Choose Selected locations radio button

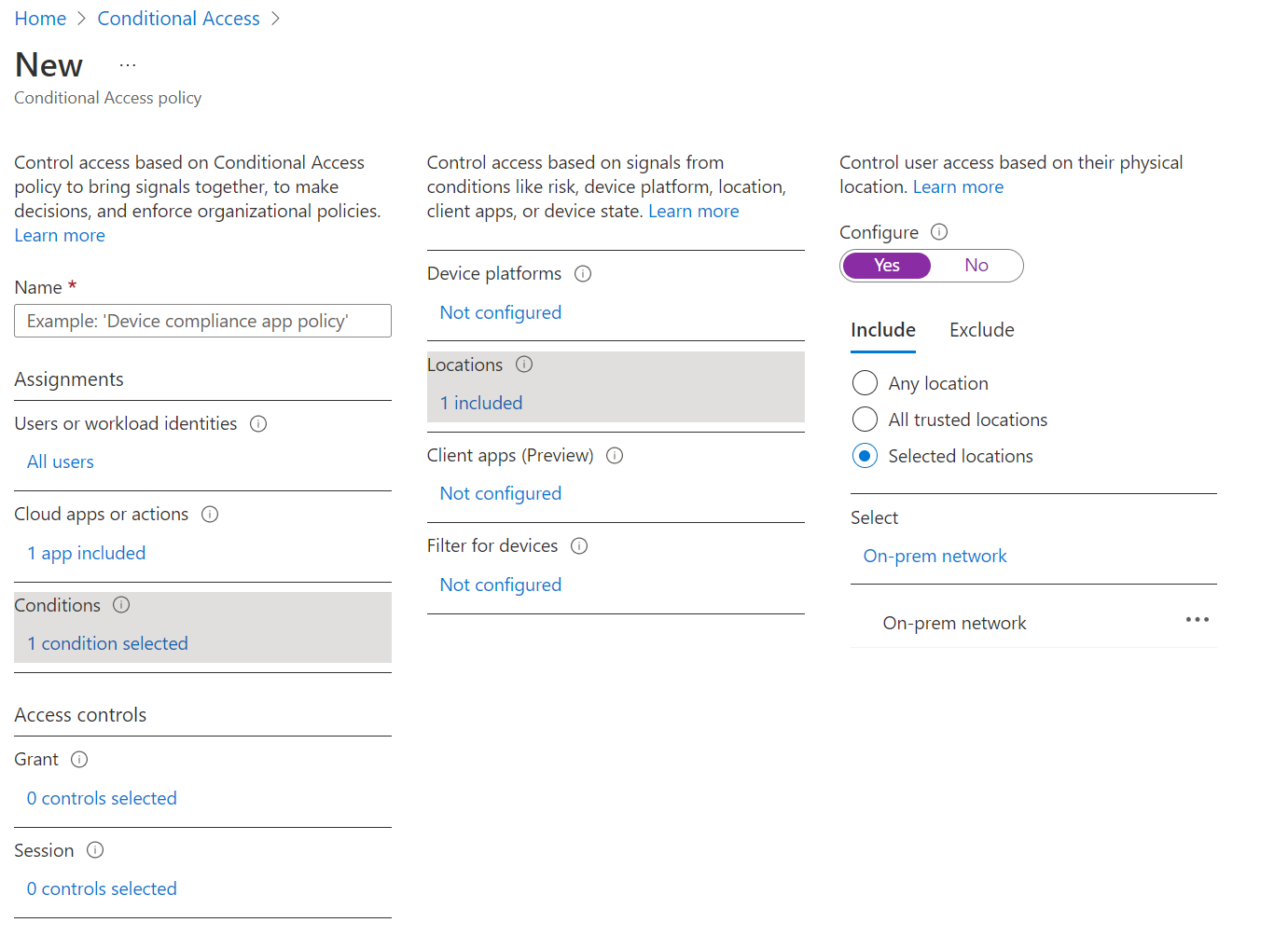[x=865, y=456]
